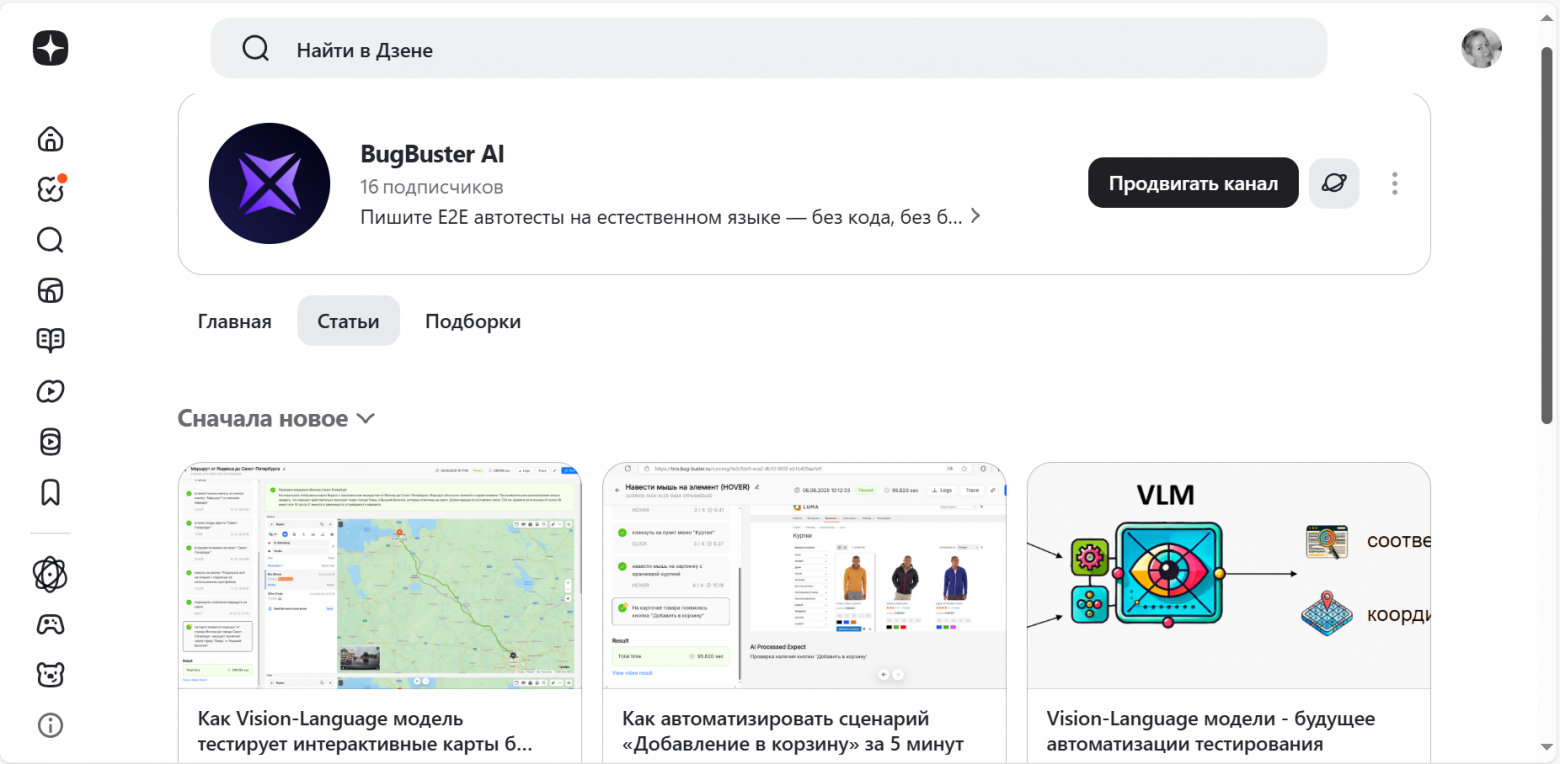Open the kids section via bear icon
The height and width of the screenshot is (764, 1560).
[49, 674]
